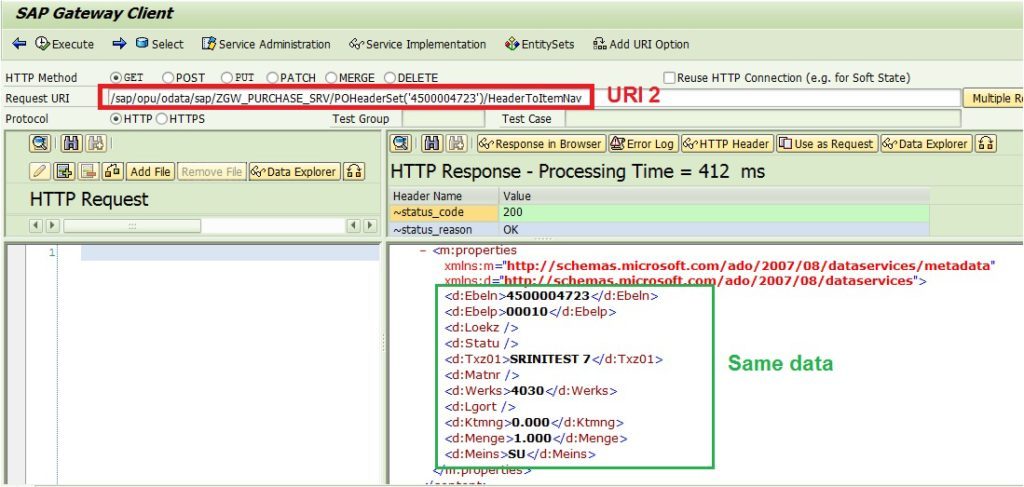Click the d:Meins SU XML line
The width and height of the screenshot is (1024, 487).
point(520,454)
